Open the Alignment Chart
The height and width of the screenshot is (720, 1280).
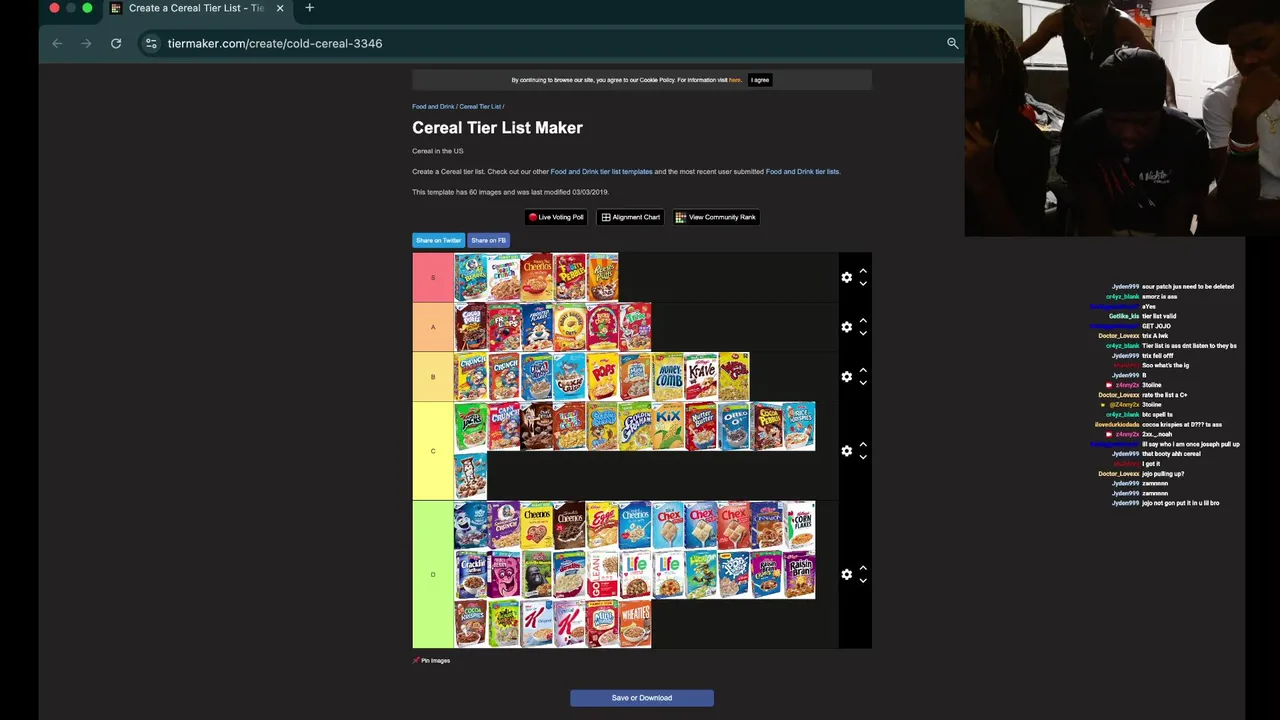pos(631,217)
